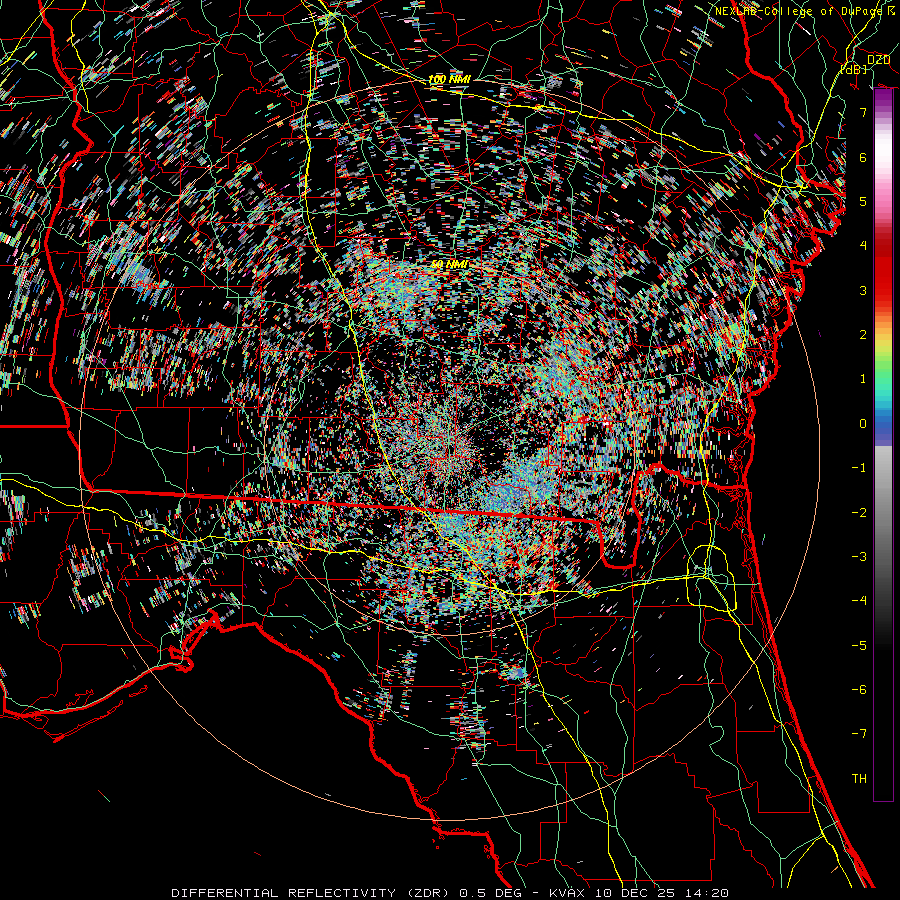Pick the purple band at the scale top
Screen dimensions: 900x900
click(x=883, y=100)
